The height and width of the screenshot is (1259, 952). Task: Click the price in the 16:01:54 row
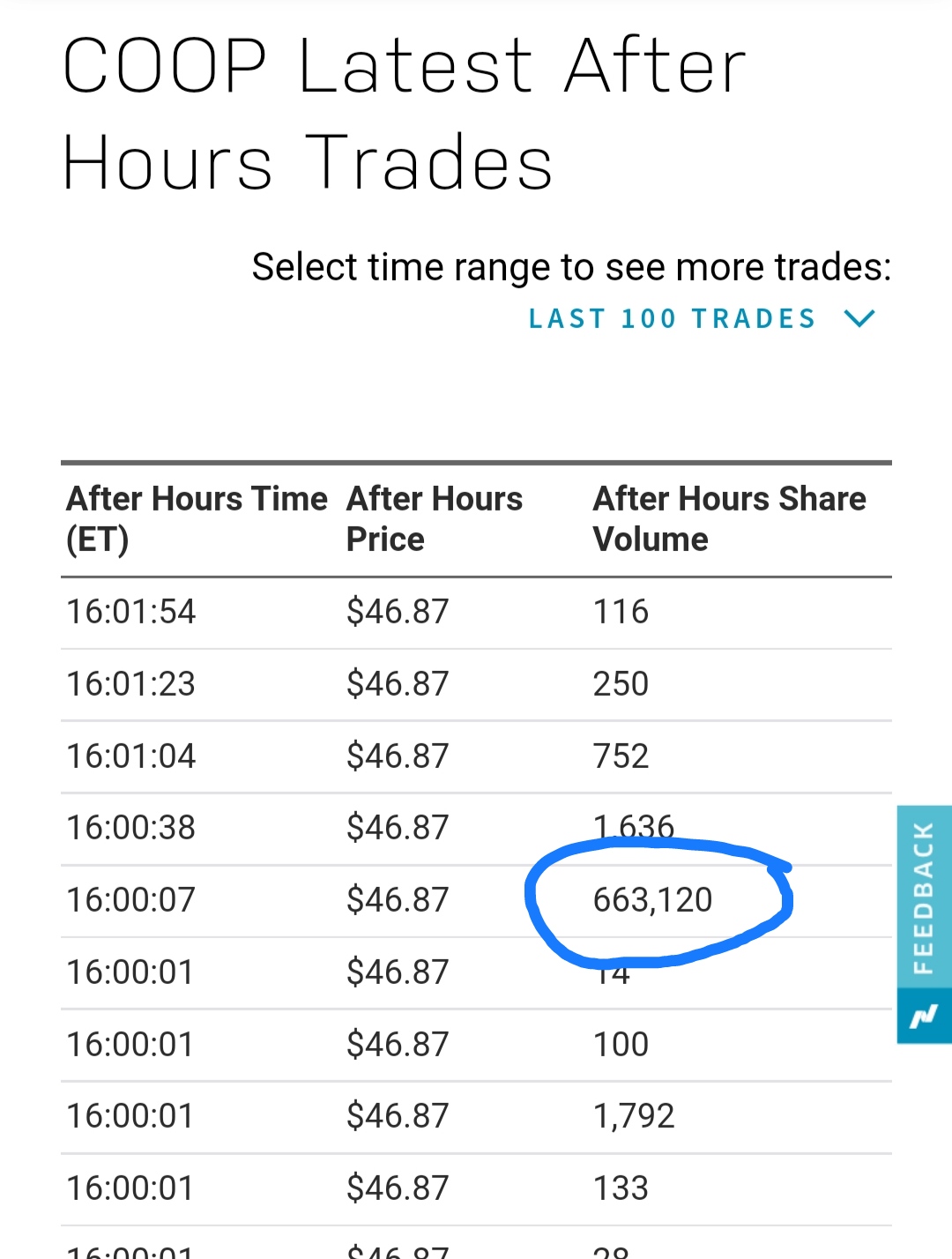point(398,612)
